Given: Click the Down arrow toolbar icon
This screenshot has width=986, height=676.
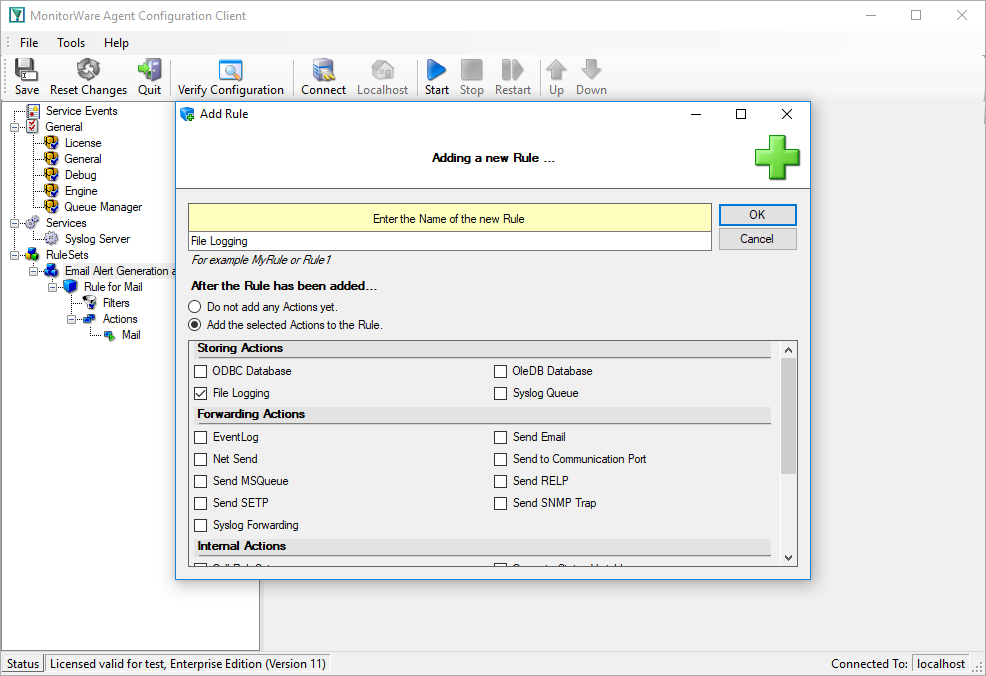Looking at the screenshot, I should click(591, 70).
